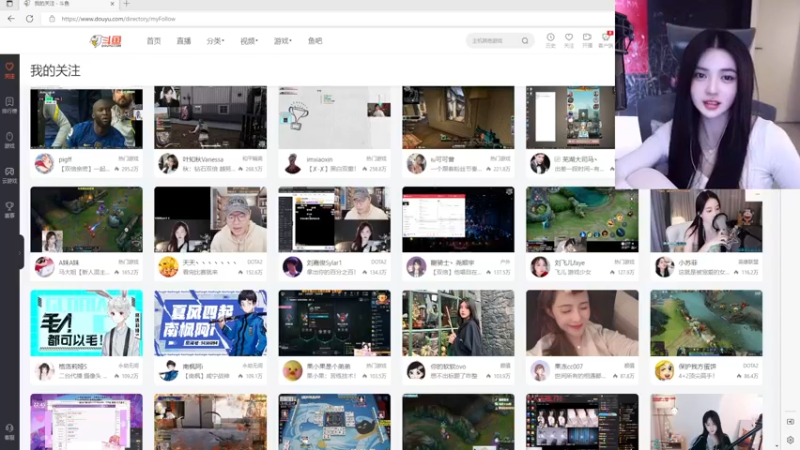The width and height of the screenshot is (800, 450).
Task: Go to 直播 live tab
Action: click(184, 41)
